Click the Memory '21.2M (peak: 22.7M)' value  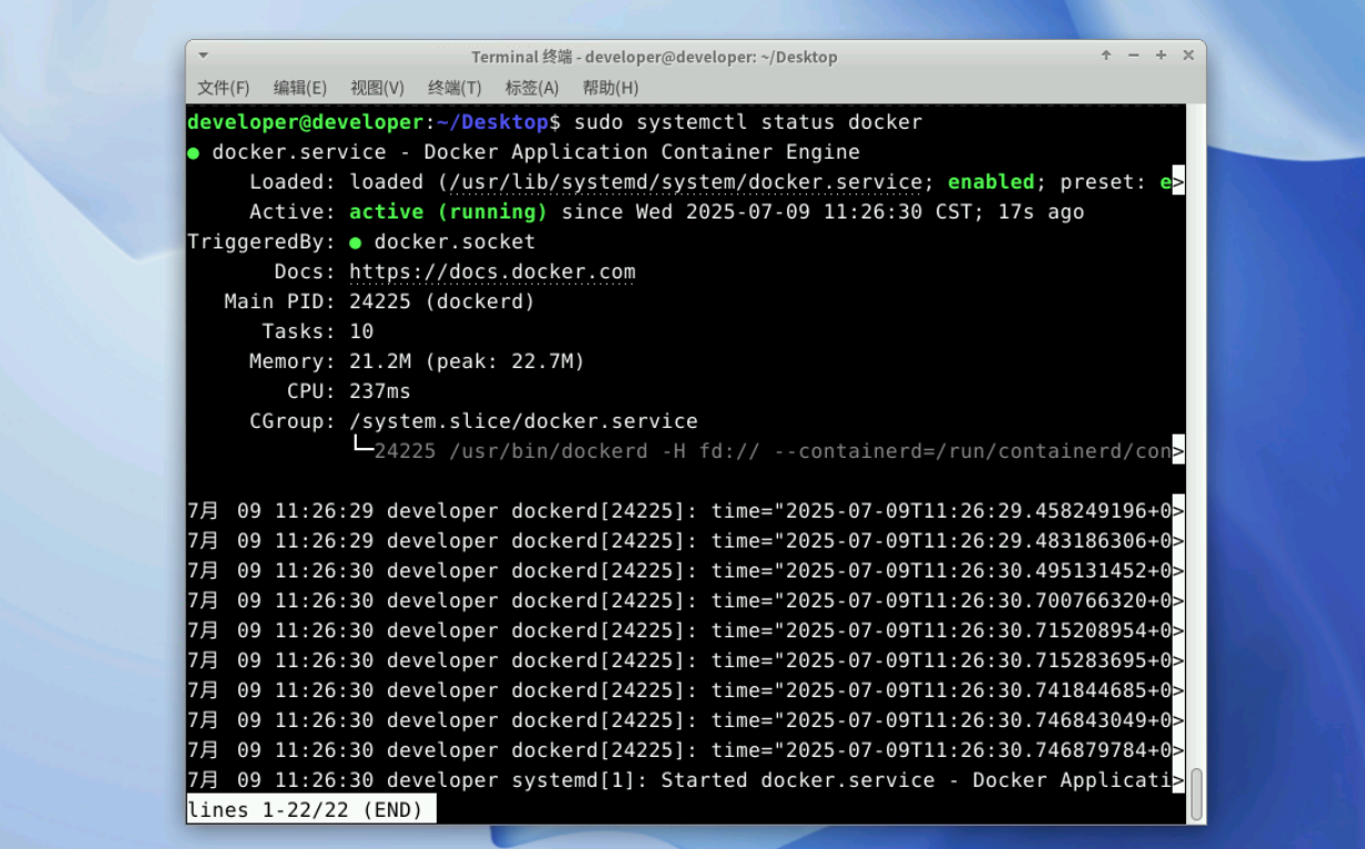pos(467,362)
